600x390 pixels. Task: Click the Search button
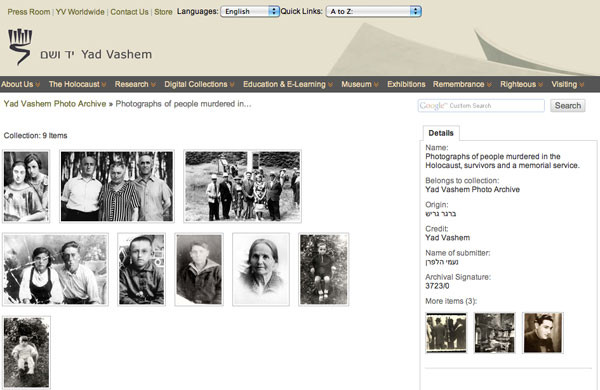click(567, 106)
